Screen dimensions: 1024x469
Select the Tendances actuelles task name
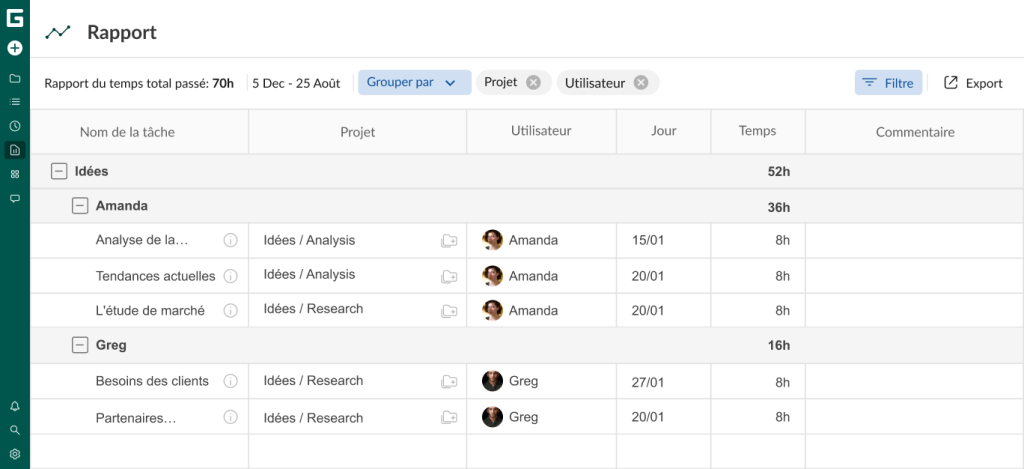(x=155, y=276)
